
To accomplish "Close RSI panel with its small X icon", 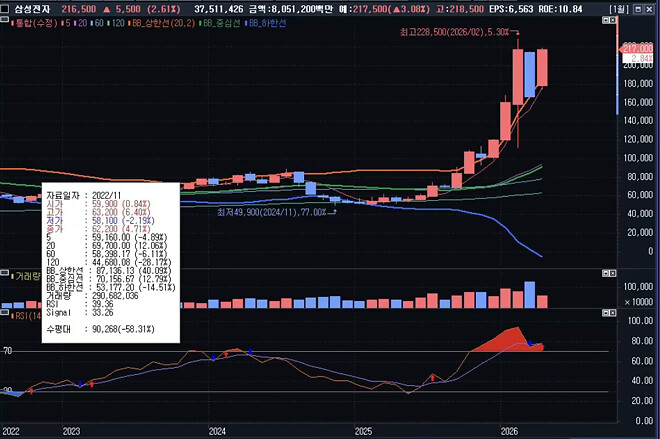I will click(x=612, y=313).
